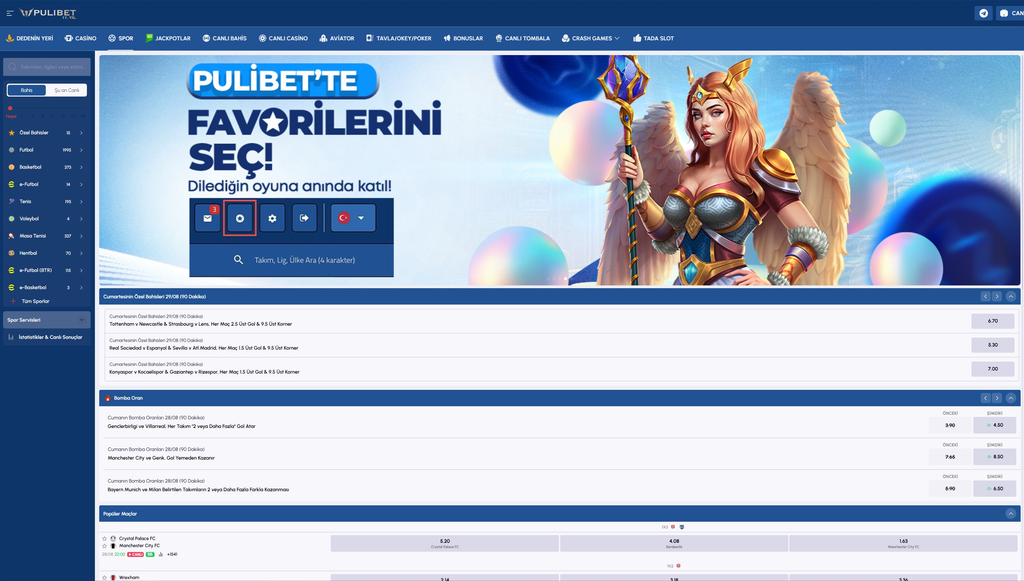Bet on Crystal Palace FC at 5.20
The image size is (1024, 581).
pos(445,543)
